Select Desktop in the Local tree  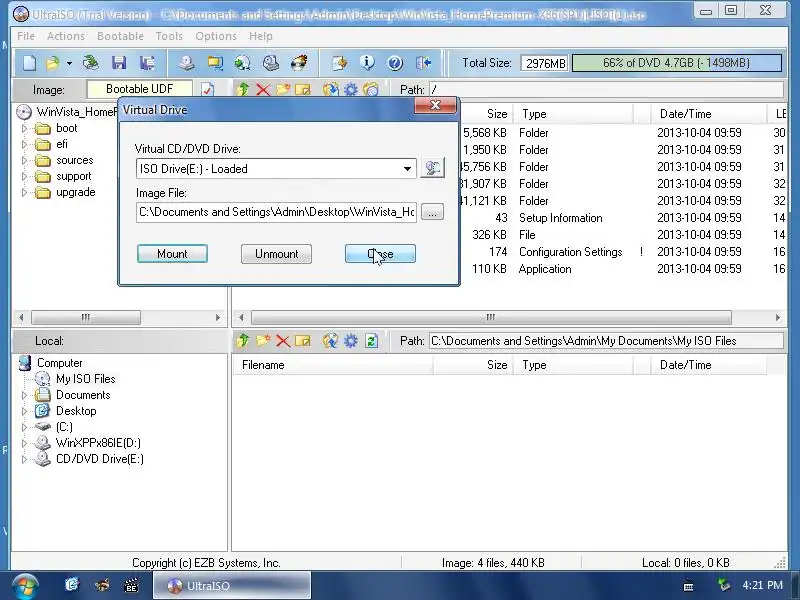click(x=76, y=411)
